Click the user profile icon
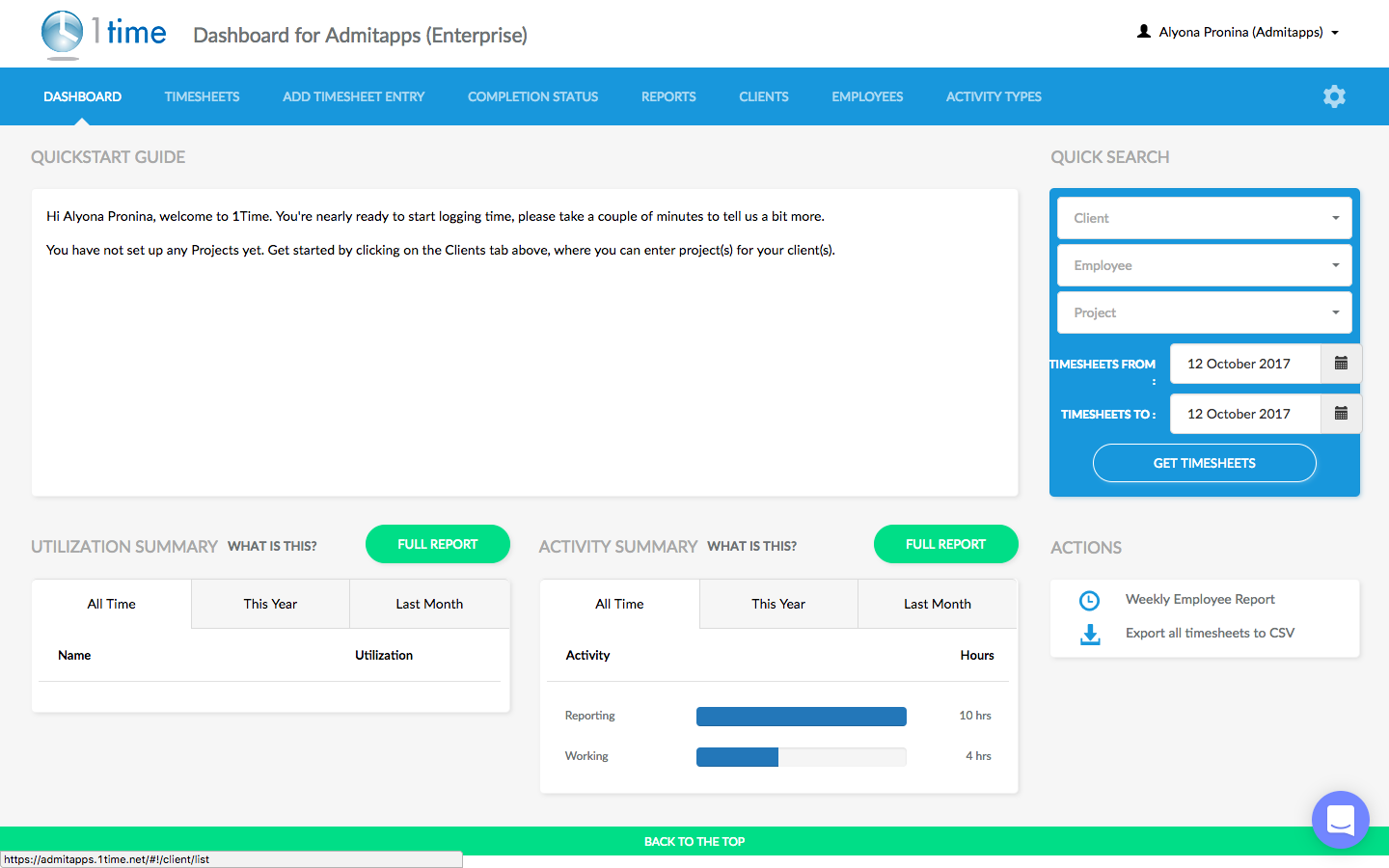Screen dimensions: 1389x868 tap(1144, 32)
